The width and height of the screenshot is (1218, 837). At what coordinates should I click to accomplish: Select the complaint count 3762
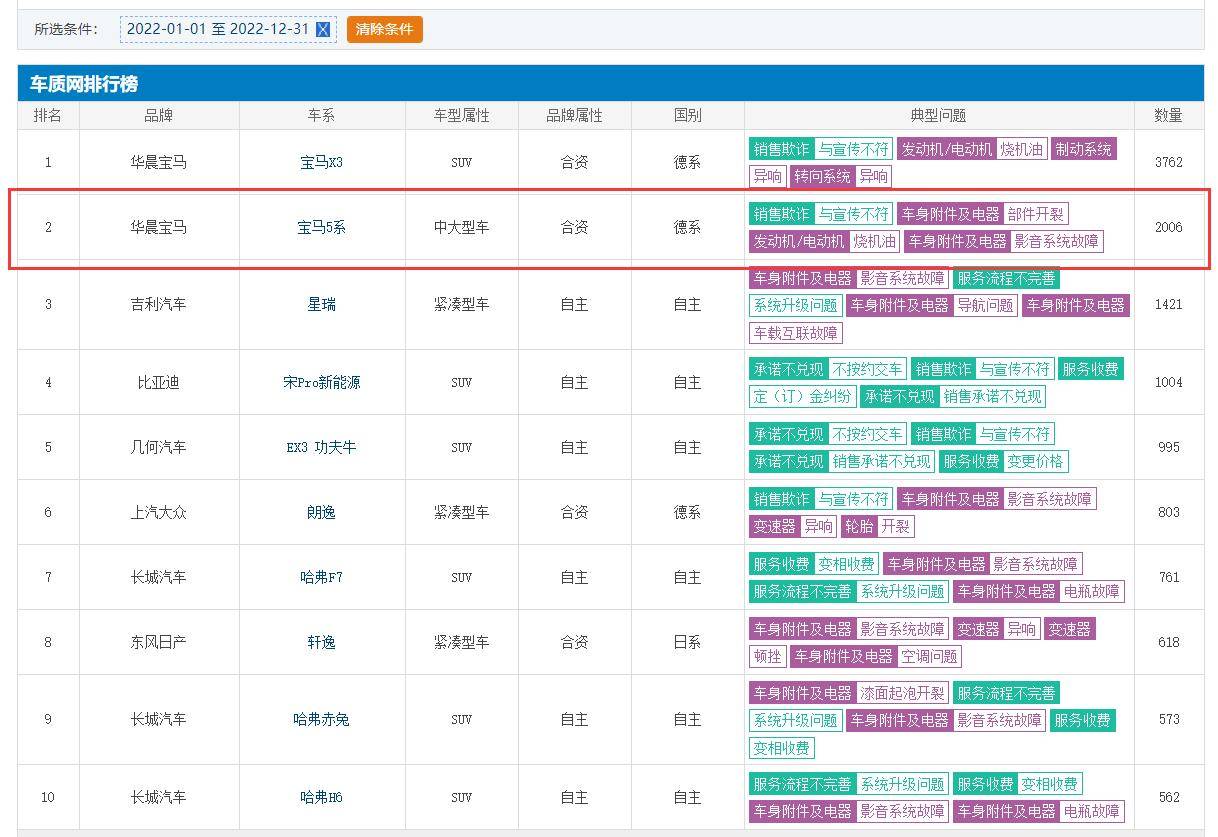coord(1169,162)
